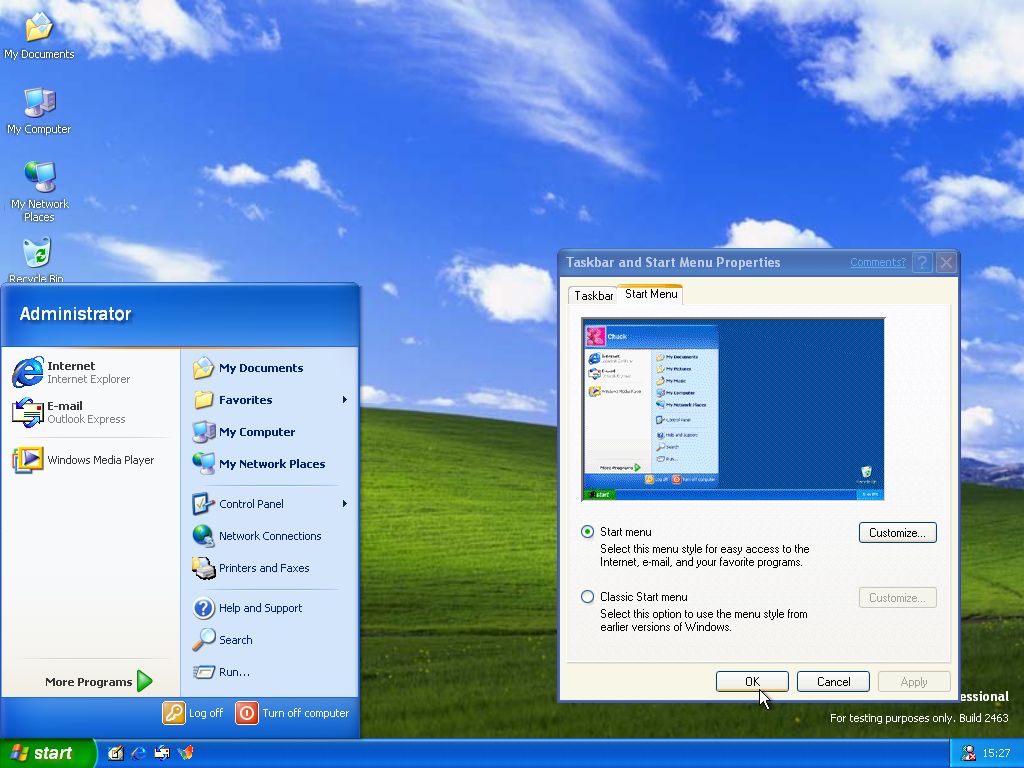The width and height of the screenshot is (1024, 768).
Task: Open Internet Explorer from Start menu
Action: (x=70, y=372)
